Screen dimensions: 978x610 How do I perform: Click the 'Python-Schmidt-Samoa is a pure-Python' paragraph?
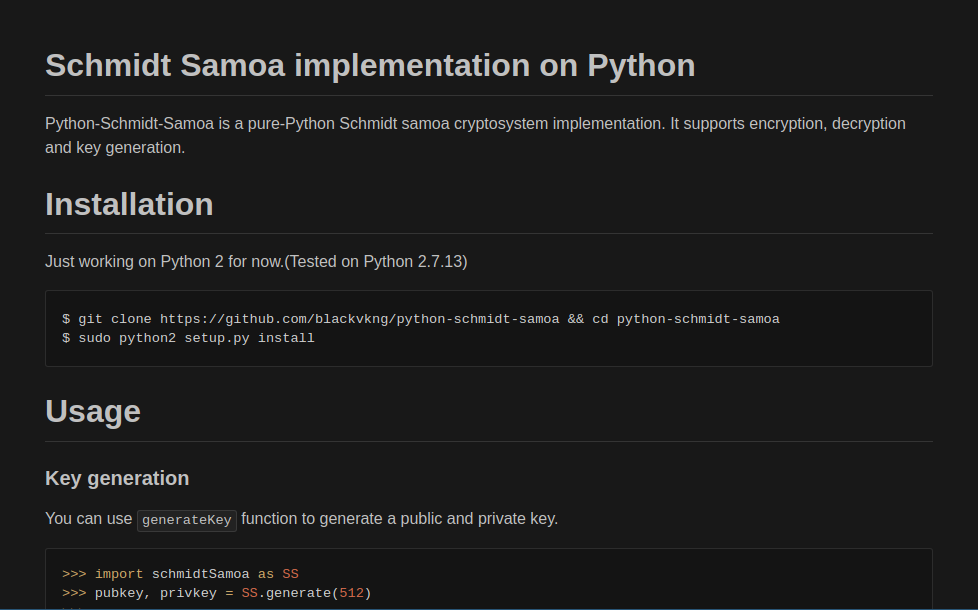coord(475,135)
